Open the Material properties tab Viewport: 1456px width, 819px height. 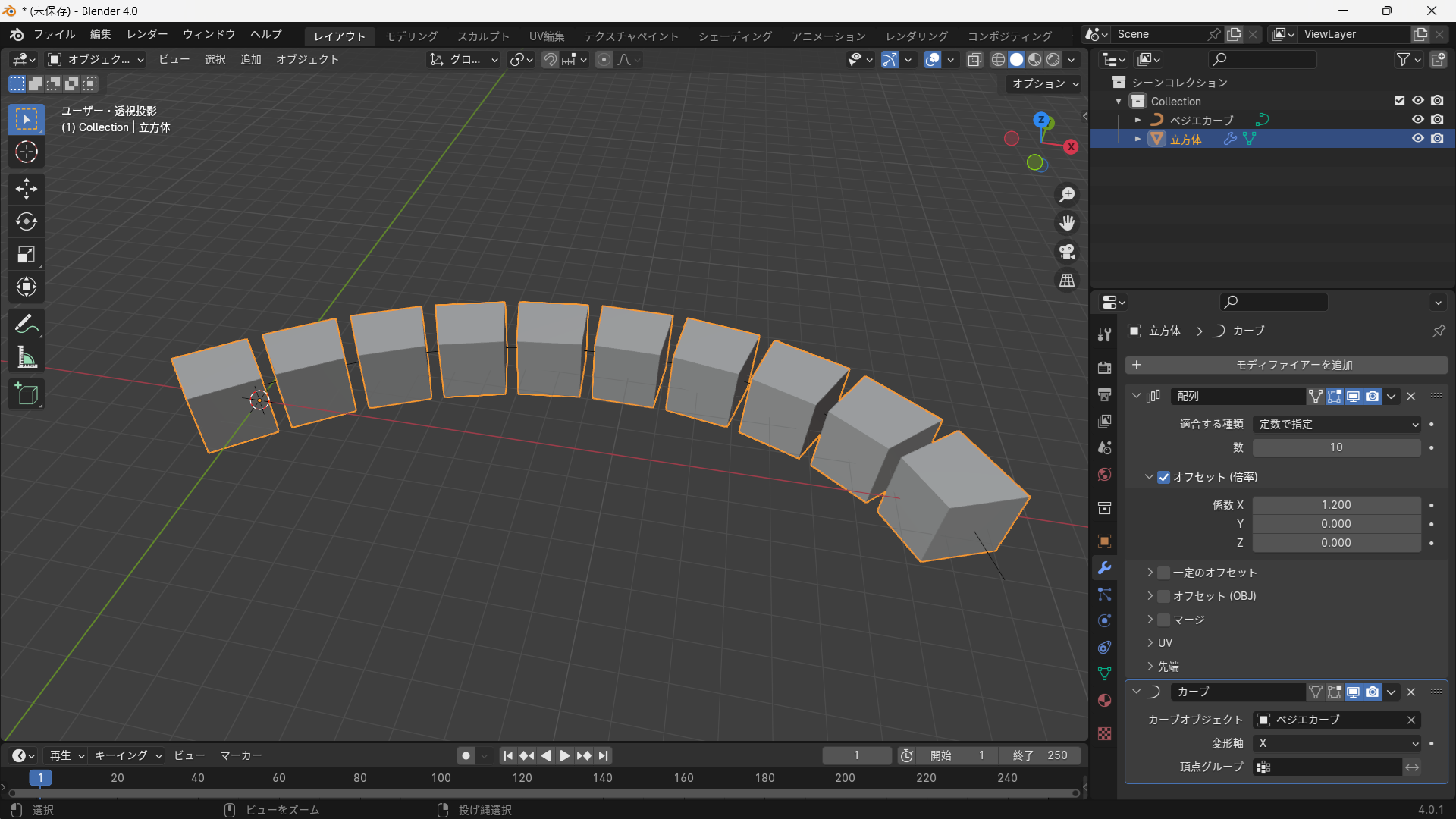tap(1104, 701)
